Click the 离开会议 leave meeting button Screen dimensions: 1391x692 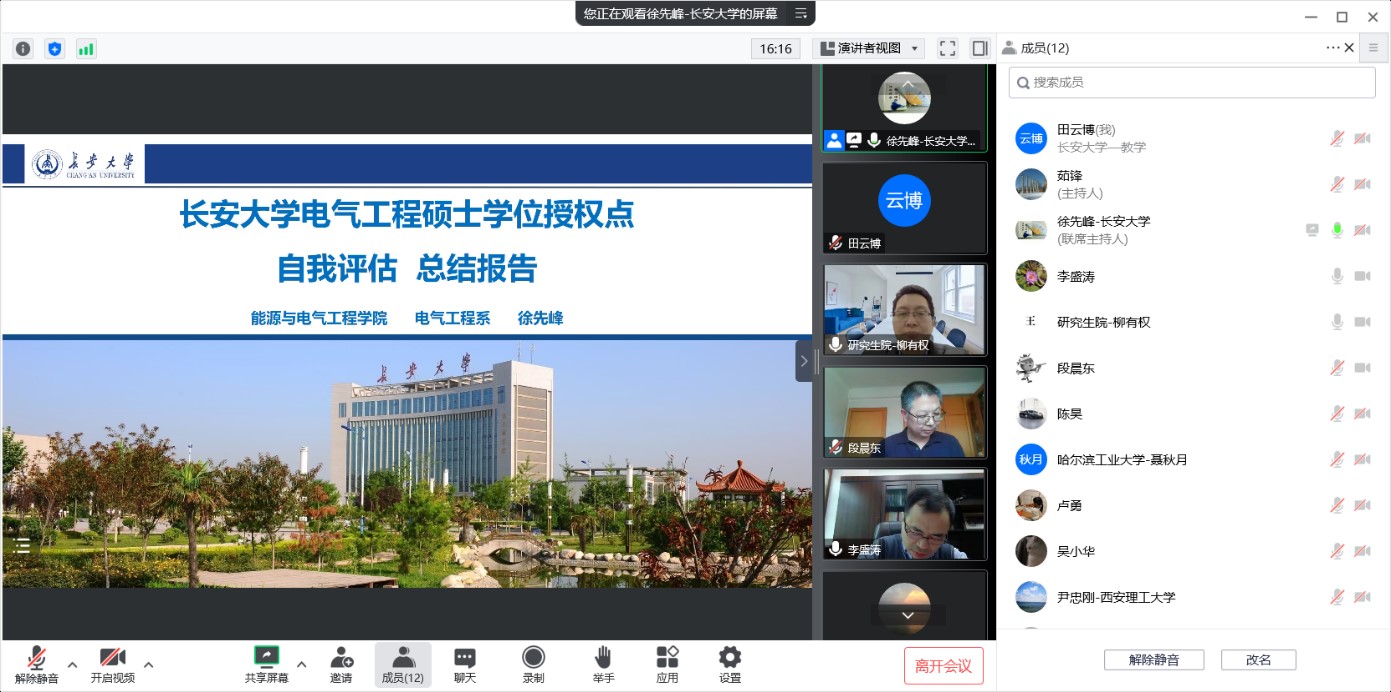coord(943,666)
